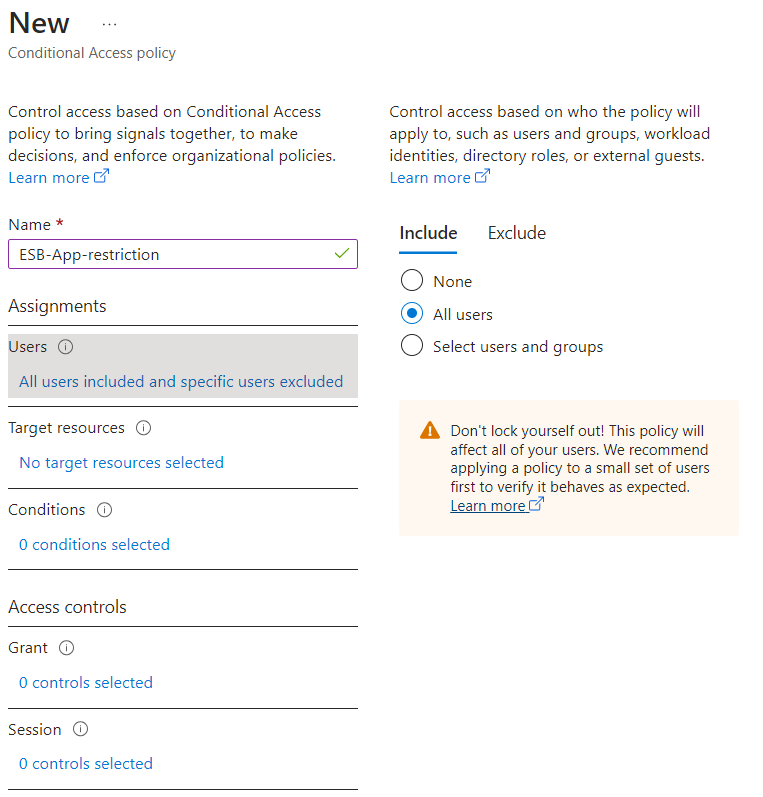Open 0 conditions selected link
This screenshot has height=797, width=763.
pos(95,544)
